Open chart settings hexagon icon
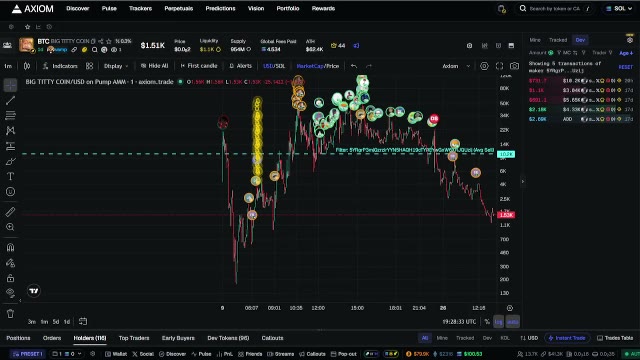Screen dimensions: 640x360 point(484,66)
